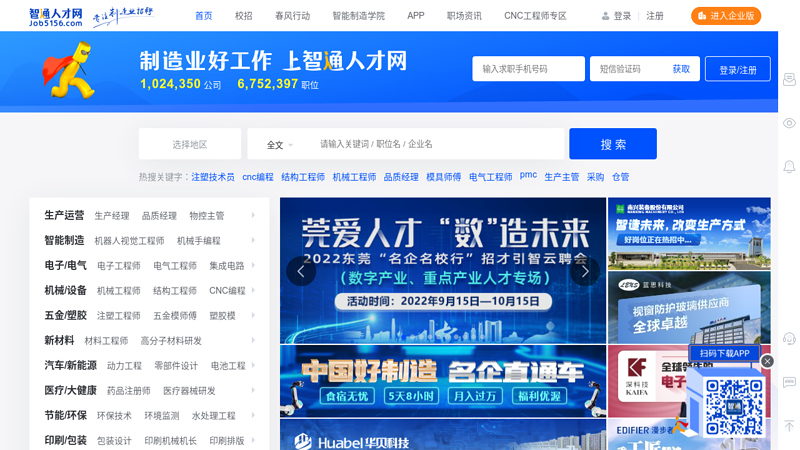Open the inbox message sidebar icon

pyautogui.click(x=789, y=80)
